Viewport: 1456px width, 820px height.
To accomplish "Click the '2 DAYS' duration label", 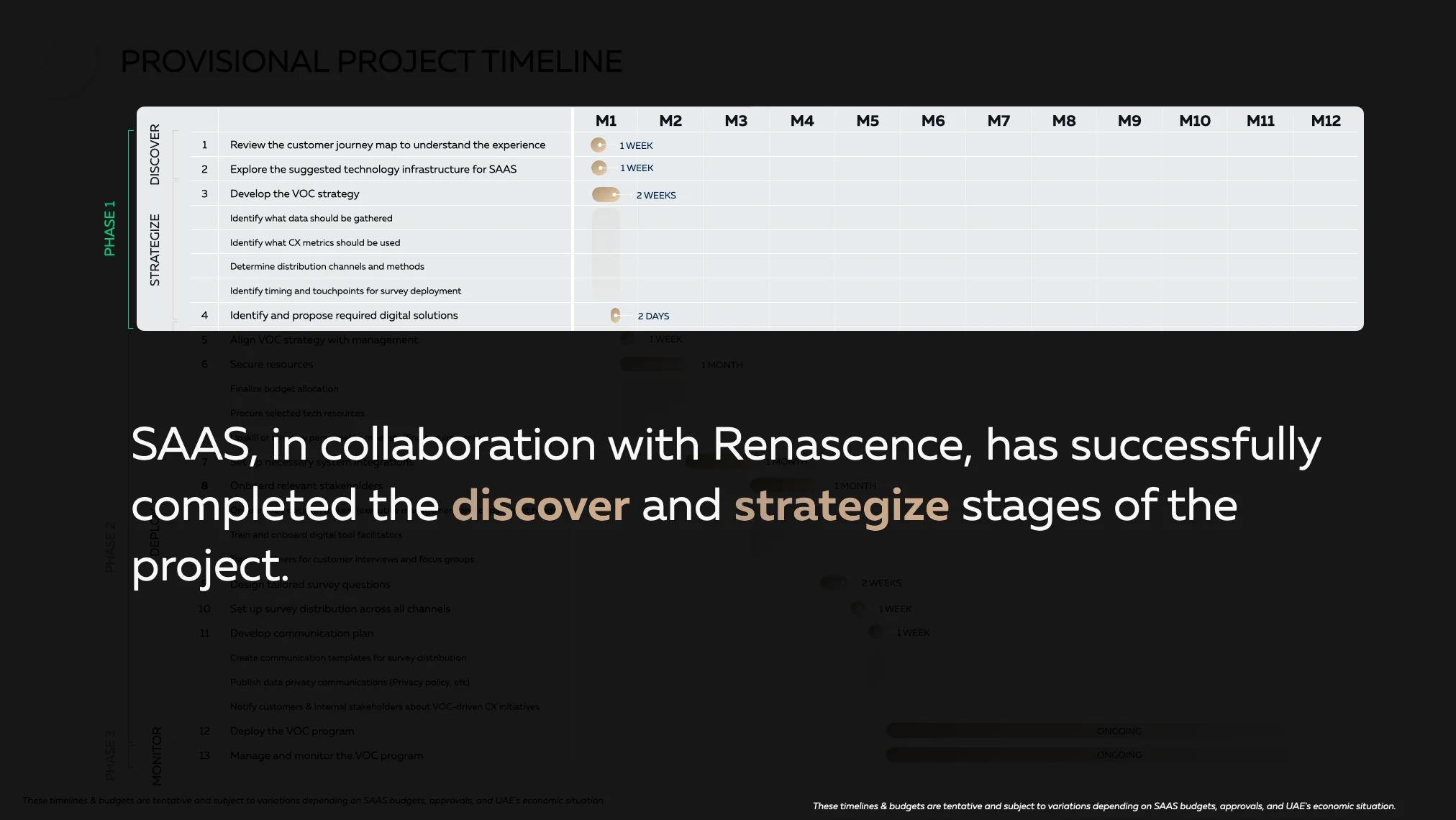I will click(654, 316).
